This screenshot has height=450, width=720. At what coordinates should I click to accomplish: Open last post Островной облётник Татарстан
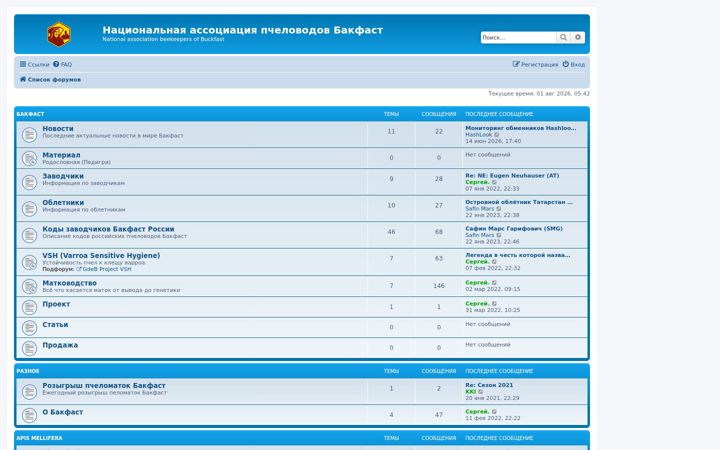[x=519, y=202]
